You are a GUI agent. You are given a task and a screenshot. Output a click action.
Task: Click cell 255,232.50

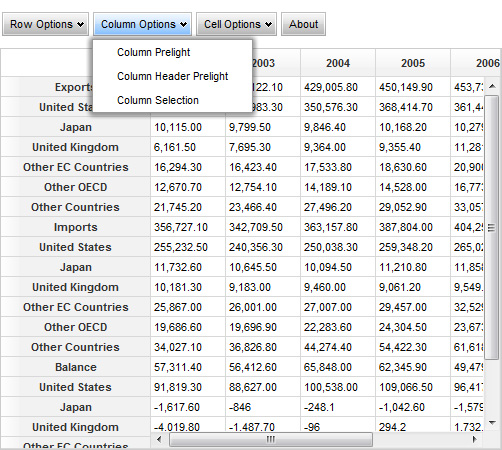click(188, 247)
